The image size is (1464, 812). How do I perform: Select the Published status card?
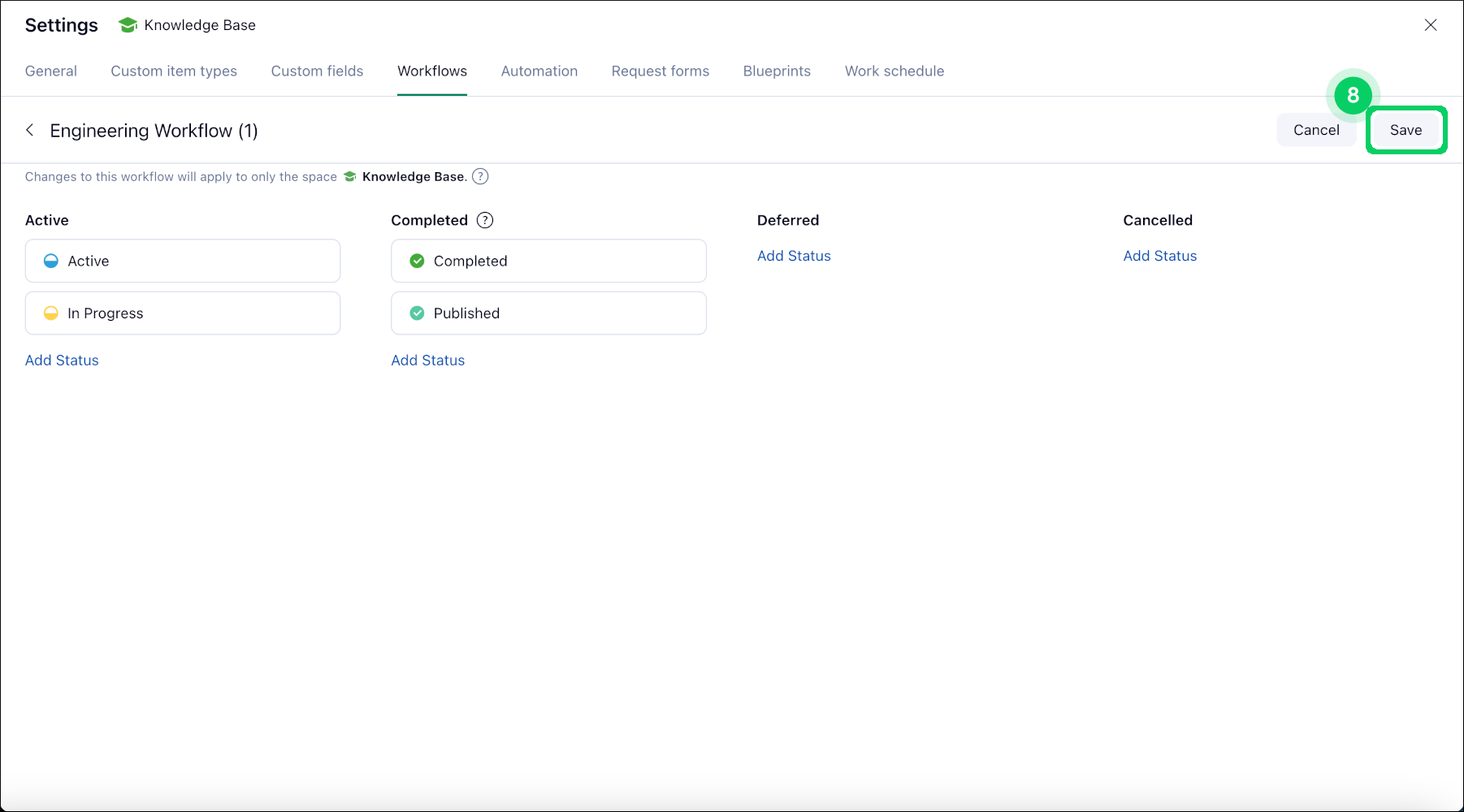[548, 313]
